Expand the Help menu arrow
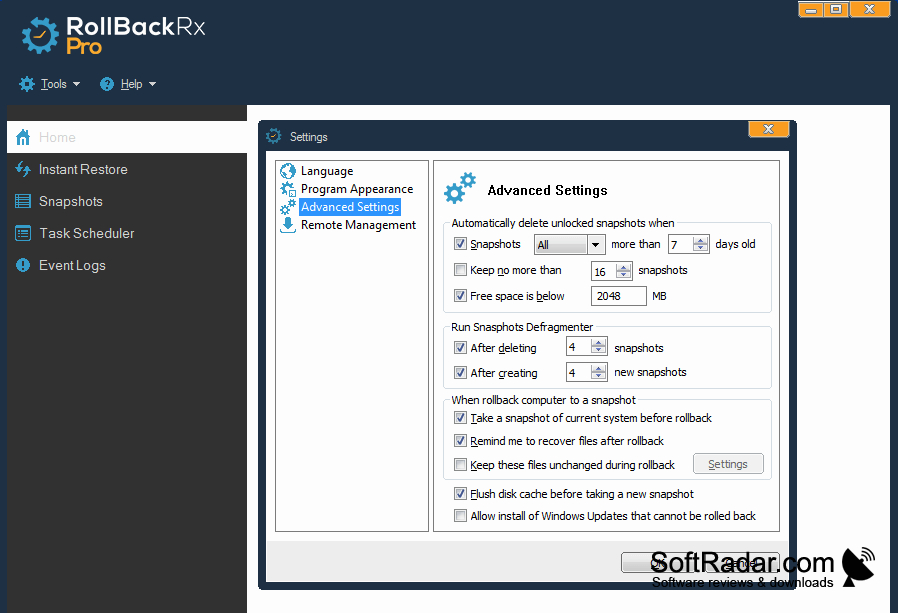This screenshot has height=613, width=898. click(x=152, y=84)
